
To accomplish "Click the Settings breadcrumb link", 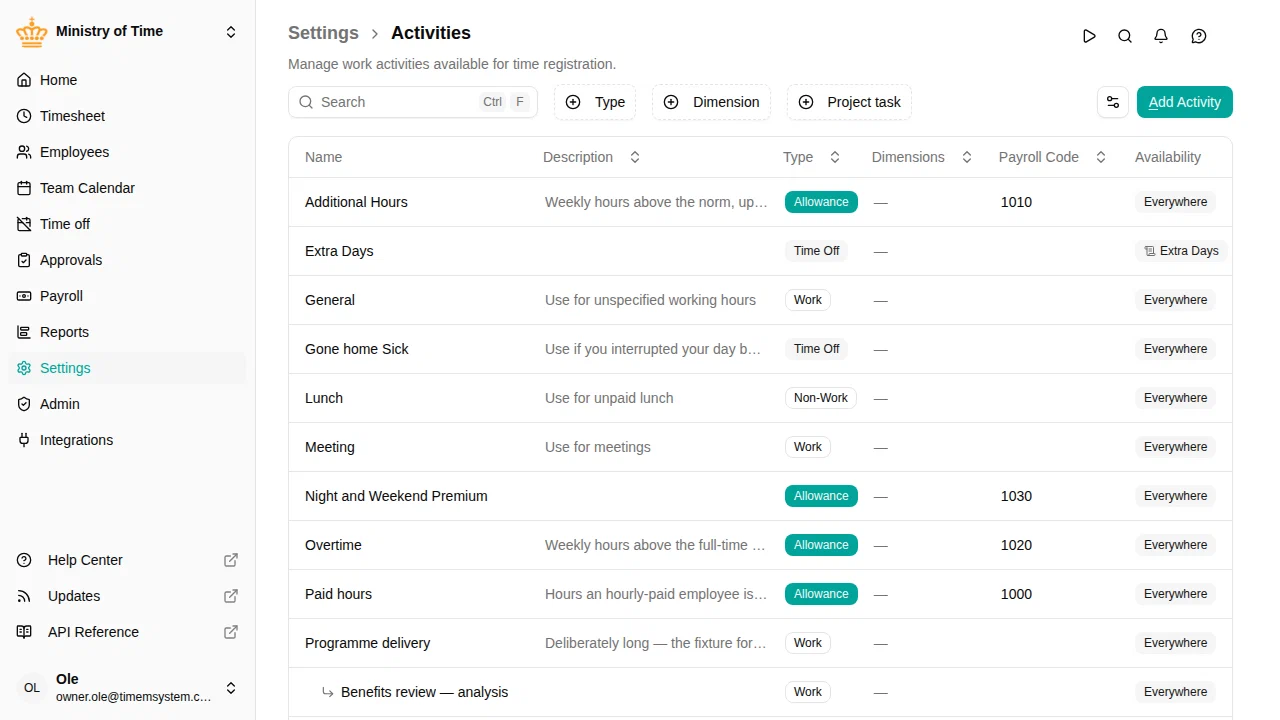I will click(x=323, y=33).
